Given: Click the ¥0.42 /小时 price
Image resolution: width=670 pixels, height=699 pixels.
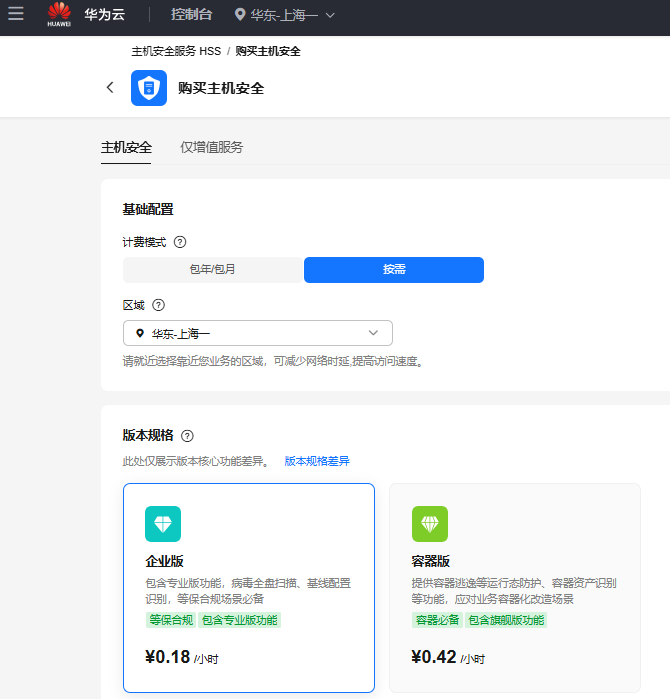Looking at the screenshot, I should click(448, 657).
